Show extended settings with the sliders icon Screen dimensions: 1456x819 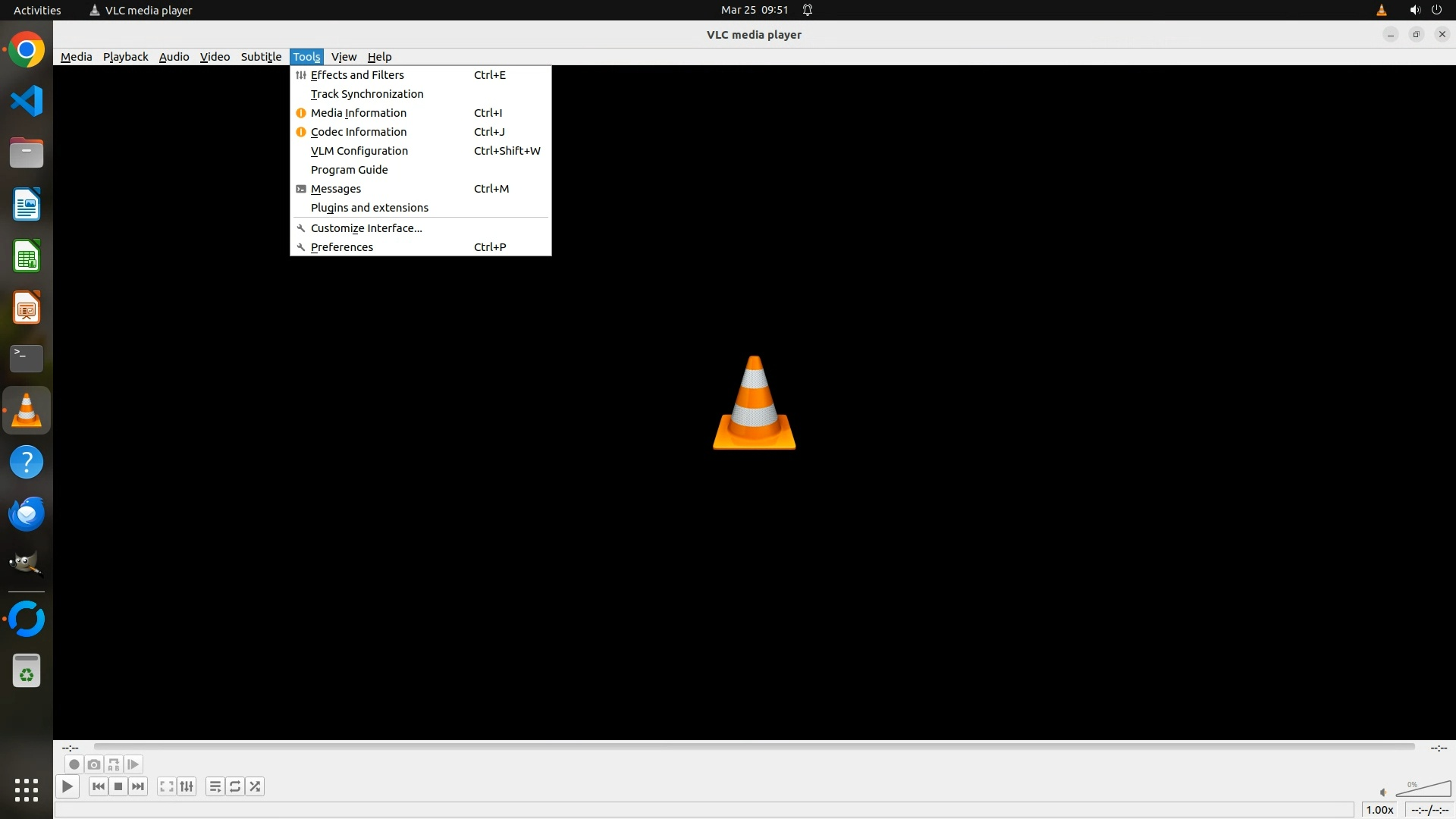(x=187, y=786)
